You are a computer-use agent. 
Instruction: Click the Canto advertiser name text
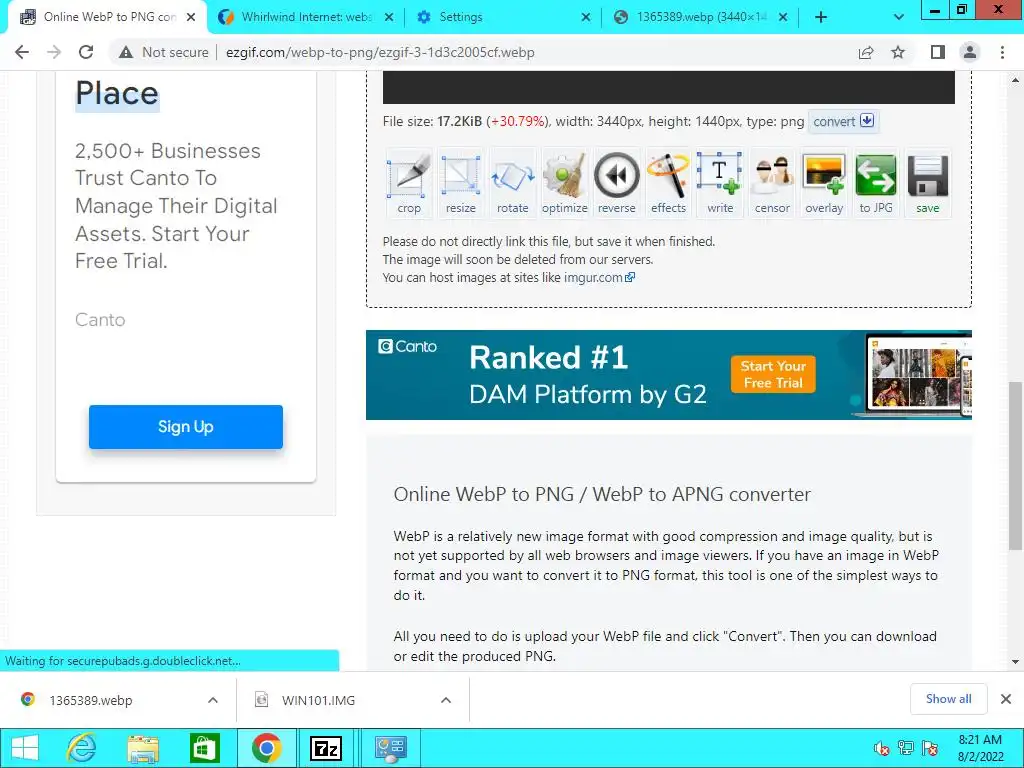click(100, 319)
